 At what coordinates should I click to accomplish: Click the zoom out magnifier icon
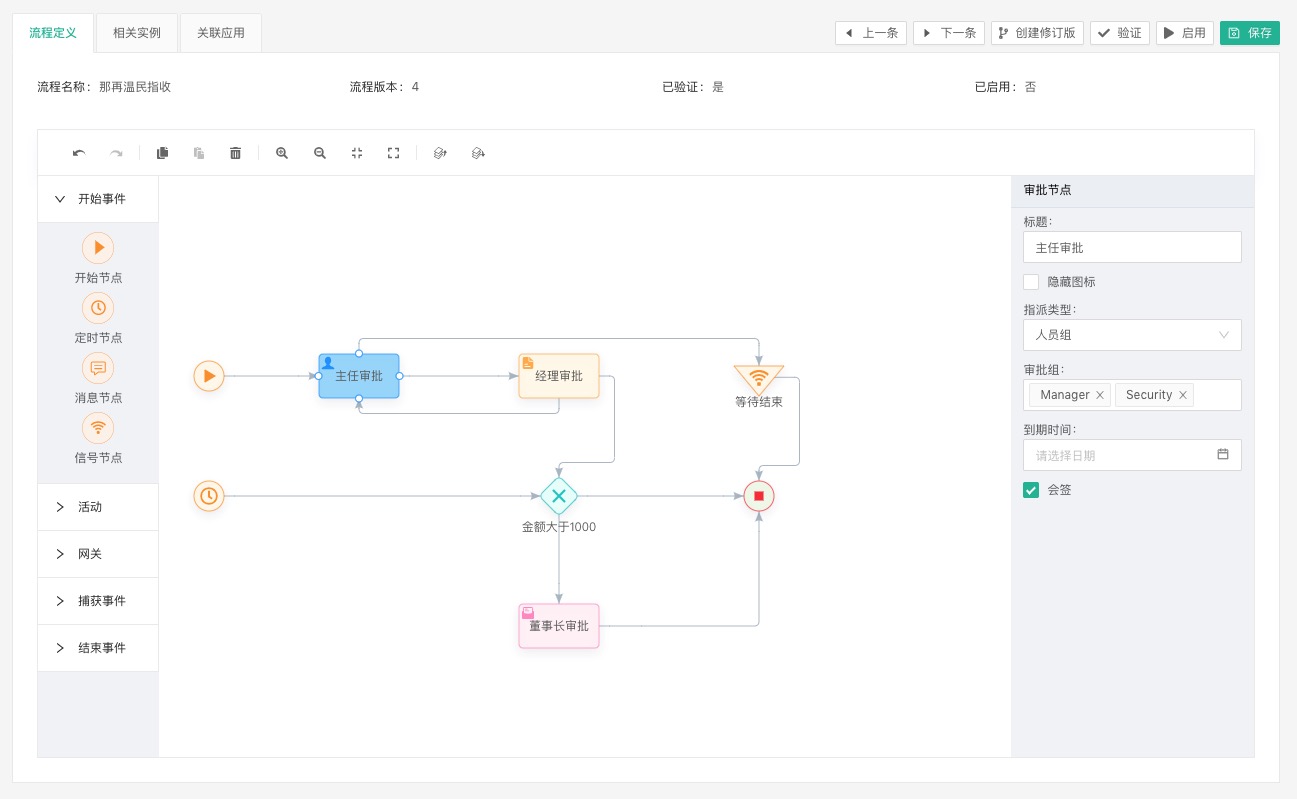click(320, 153)
